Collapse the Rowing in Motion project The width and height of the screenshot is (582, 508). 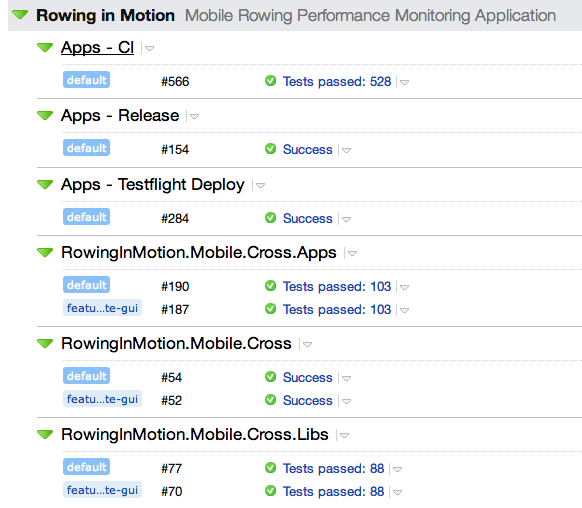pyautogui.click(x=20, y=15)
